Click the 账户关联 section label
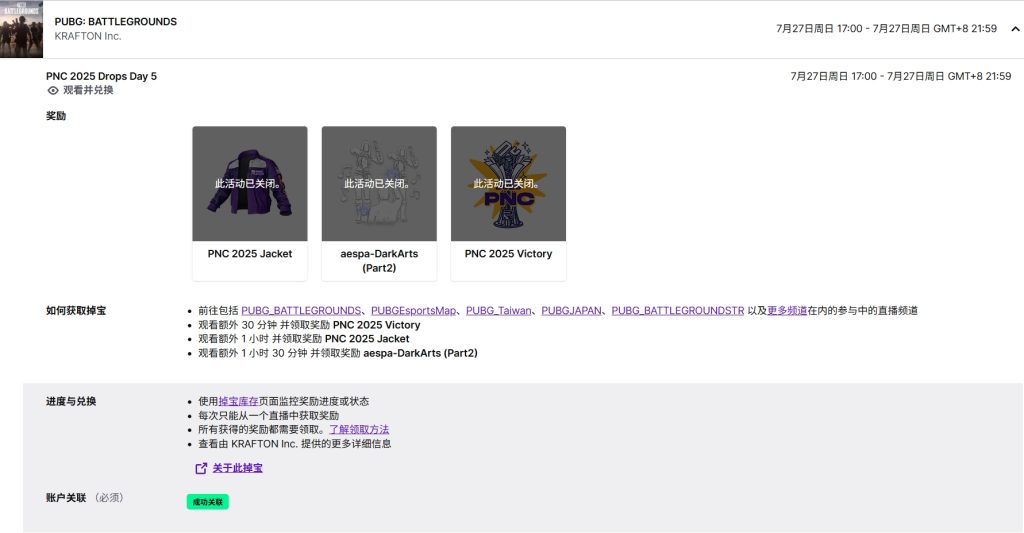Viewport: 1024px width, 533px height. (66, 498)
